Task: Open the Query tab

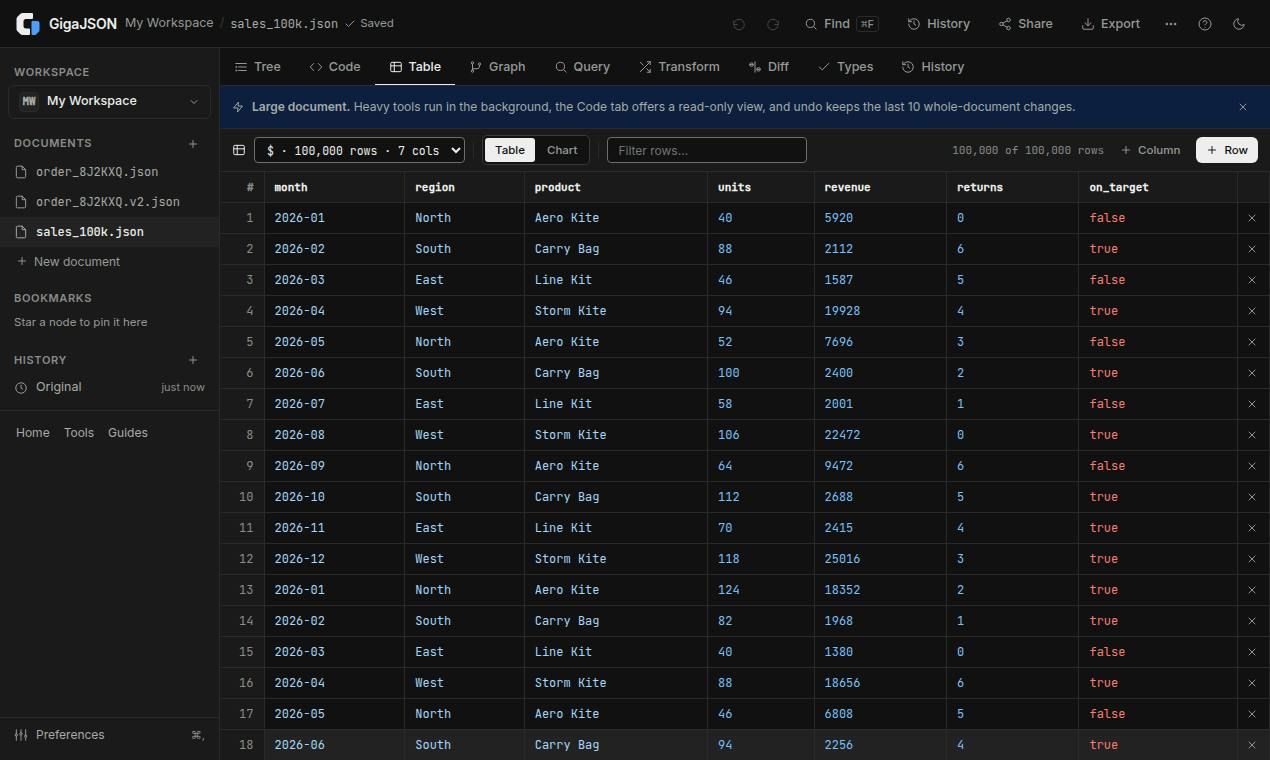Action: point(582,67)
